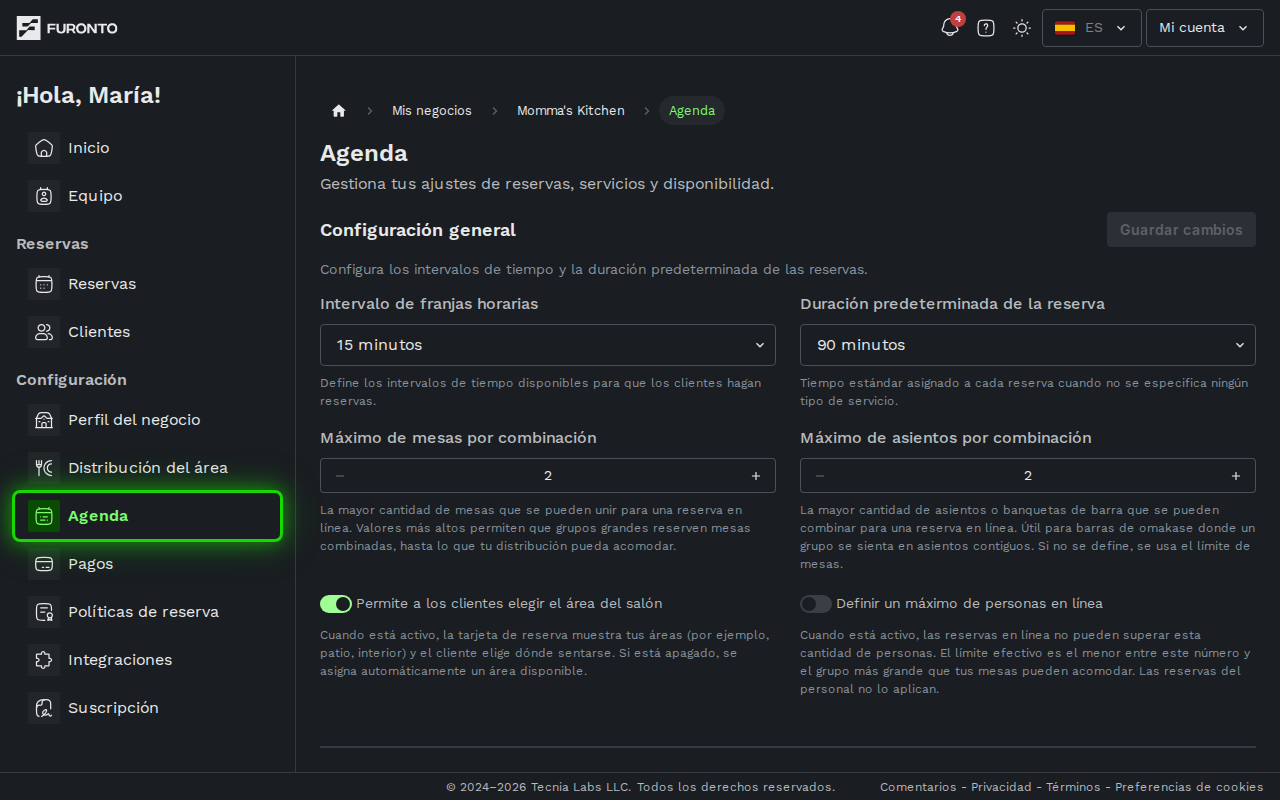Open Equipo in the sidebar
Screen dimensions: 1280x800
[x=148, y=196]
